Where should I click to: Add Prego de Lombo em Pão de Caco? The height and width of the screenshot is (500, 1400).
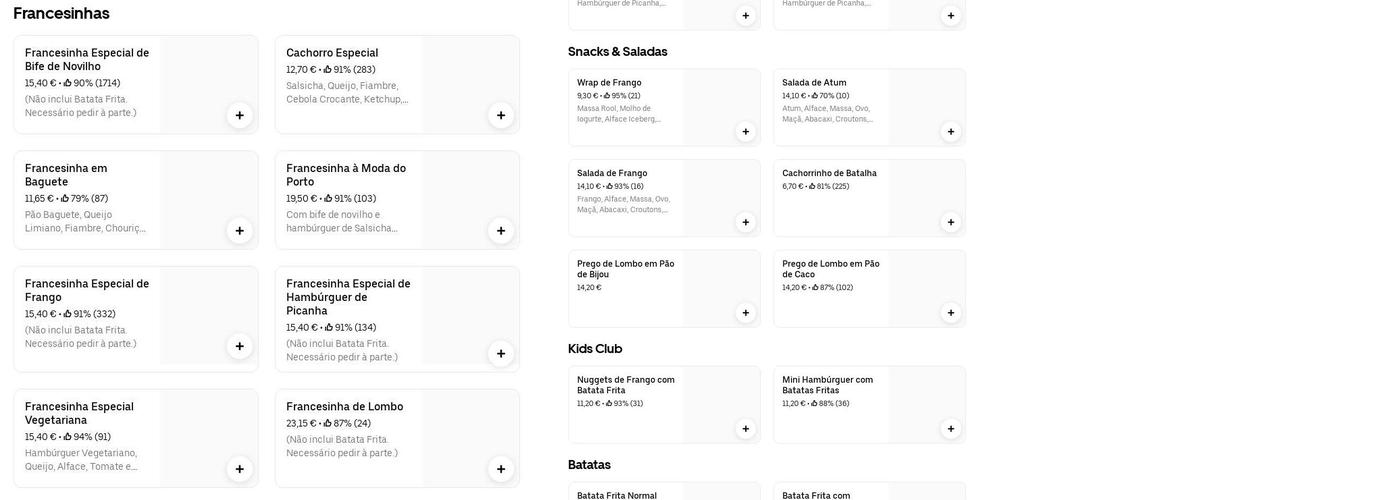950,313
